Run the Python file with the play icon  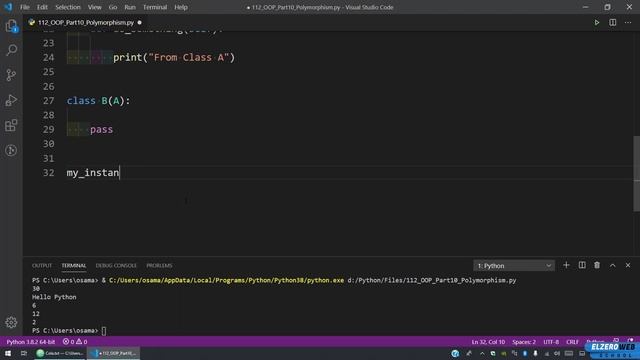(597, 22)
